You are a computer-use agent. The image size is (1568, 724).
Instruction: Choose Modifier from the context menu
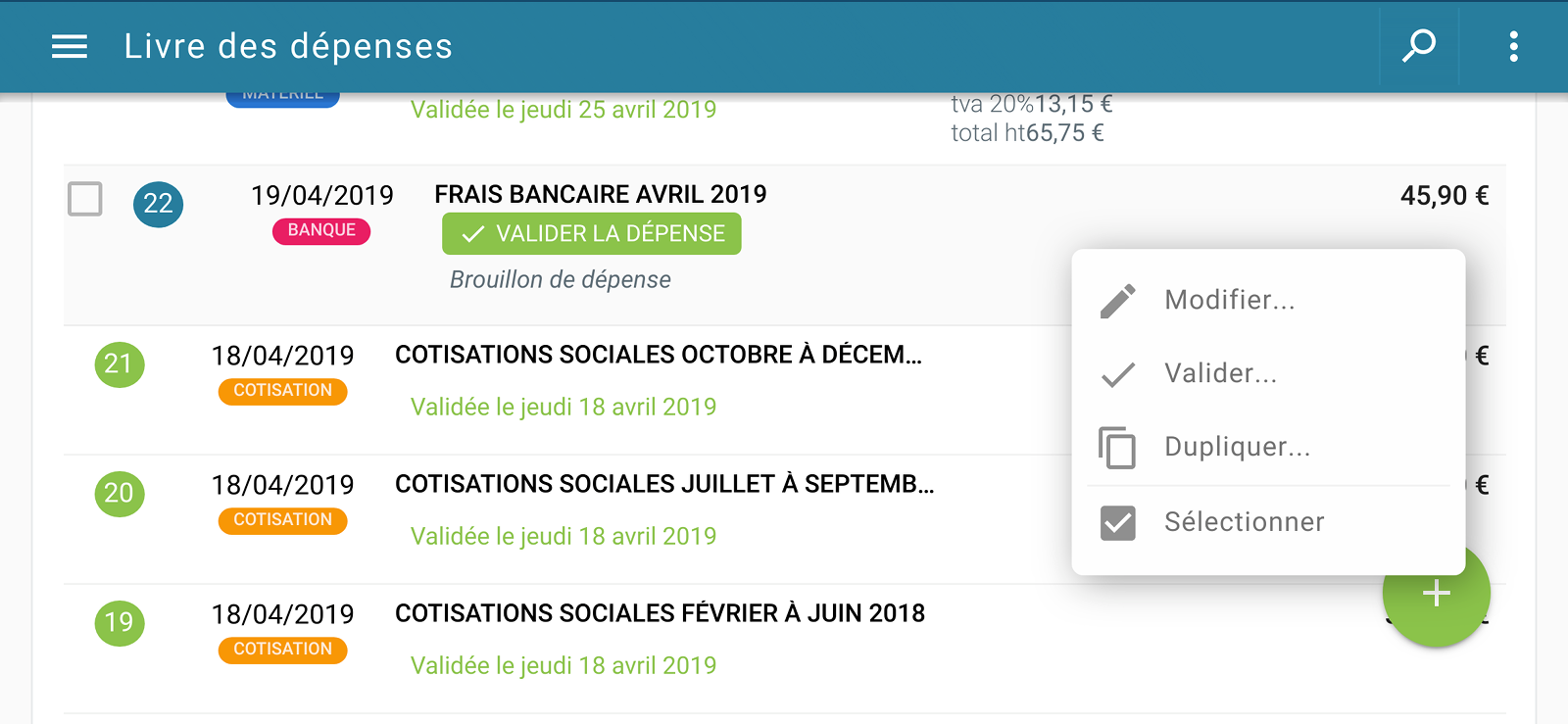tap(1230, 300)
